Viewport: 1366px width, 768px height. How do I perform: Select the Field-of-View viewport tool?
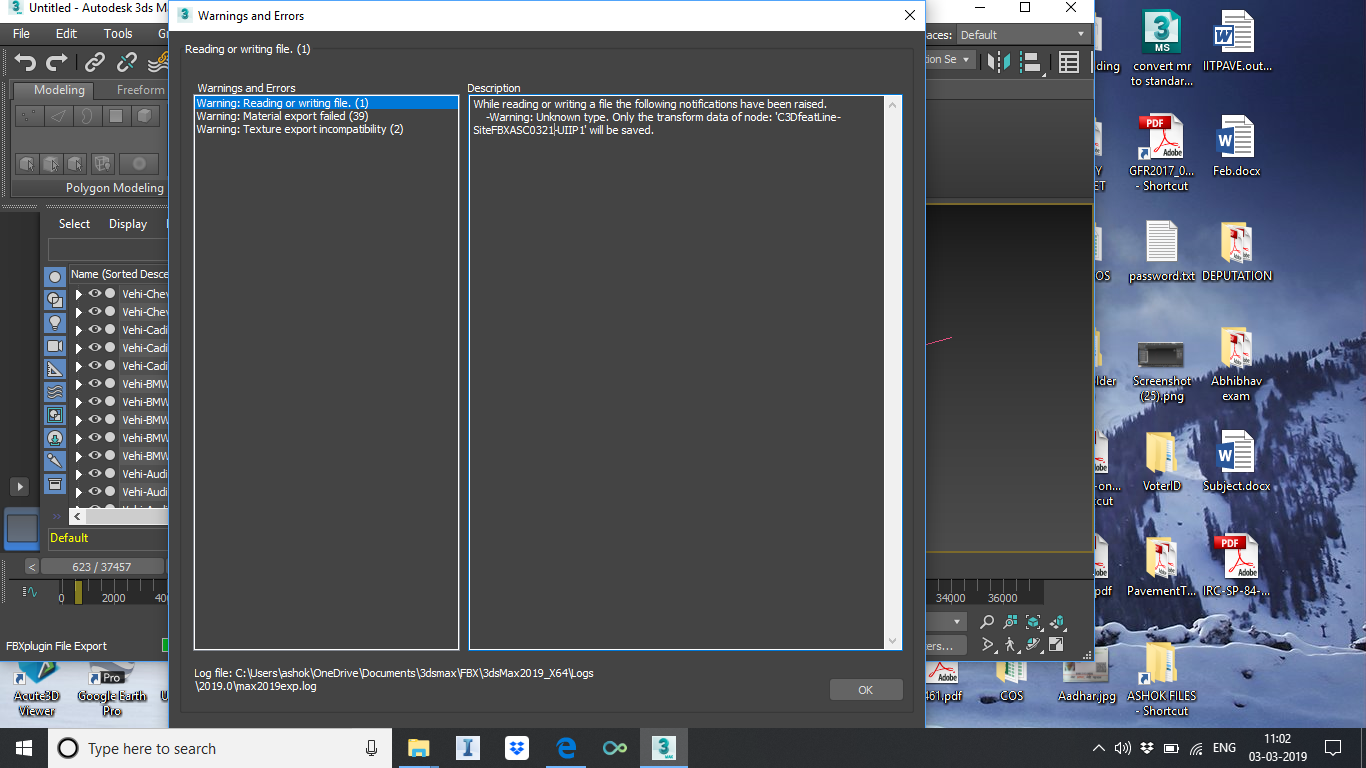988,645
